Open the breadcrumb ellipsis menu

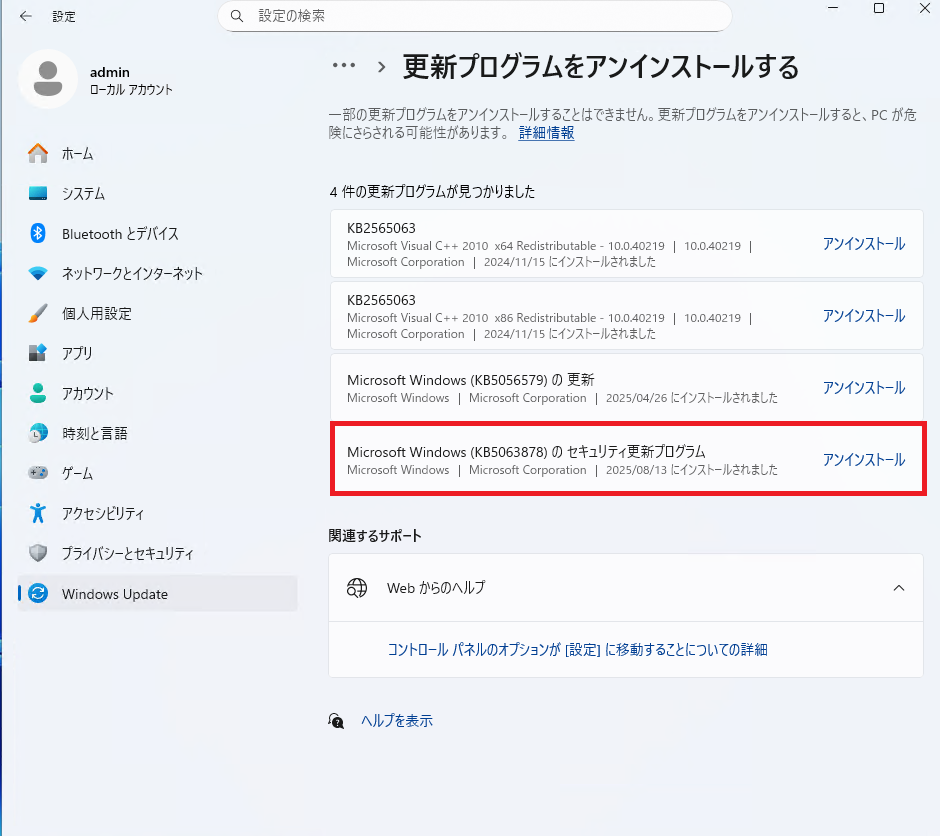point(344,65)
